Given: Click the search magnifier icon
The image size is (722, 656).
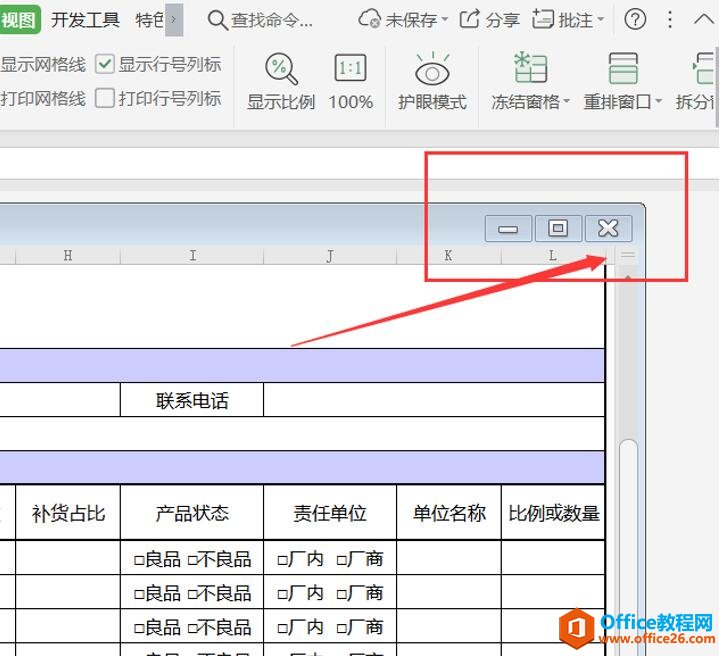Looking at the screenshot, I should click(x=217, y=20).
